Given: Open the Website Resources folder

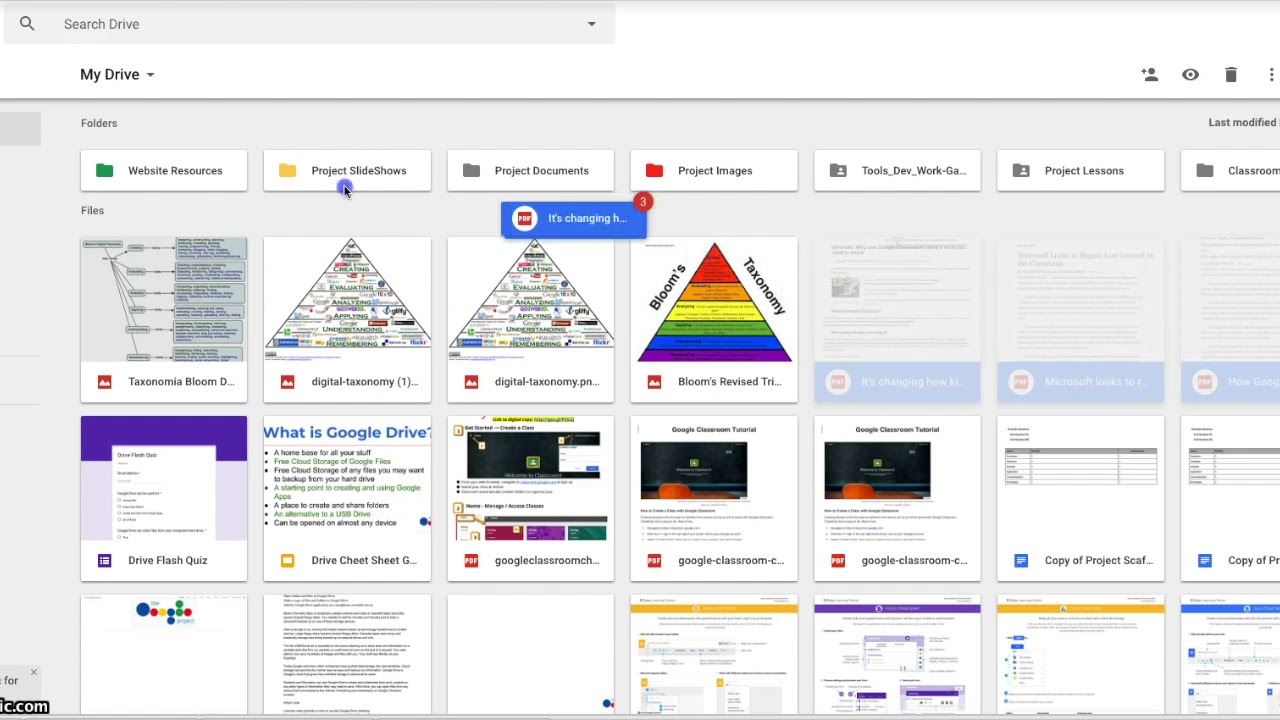Looking at the screenshot, I should point(164,171).
